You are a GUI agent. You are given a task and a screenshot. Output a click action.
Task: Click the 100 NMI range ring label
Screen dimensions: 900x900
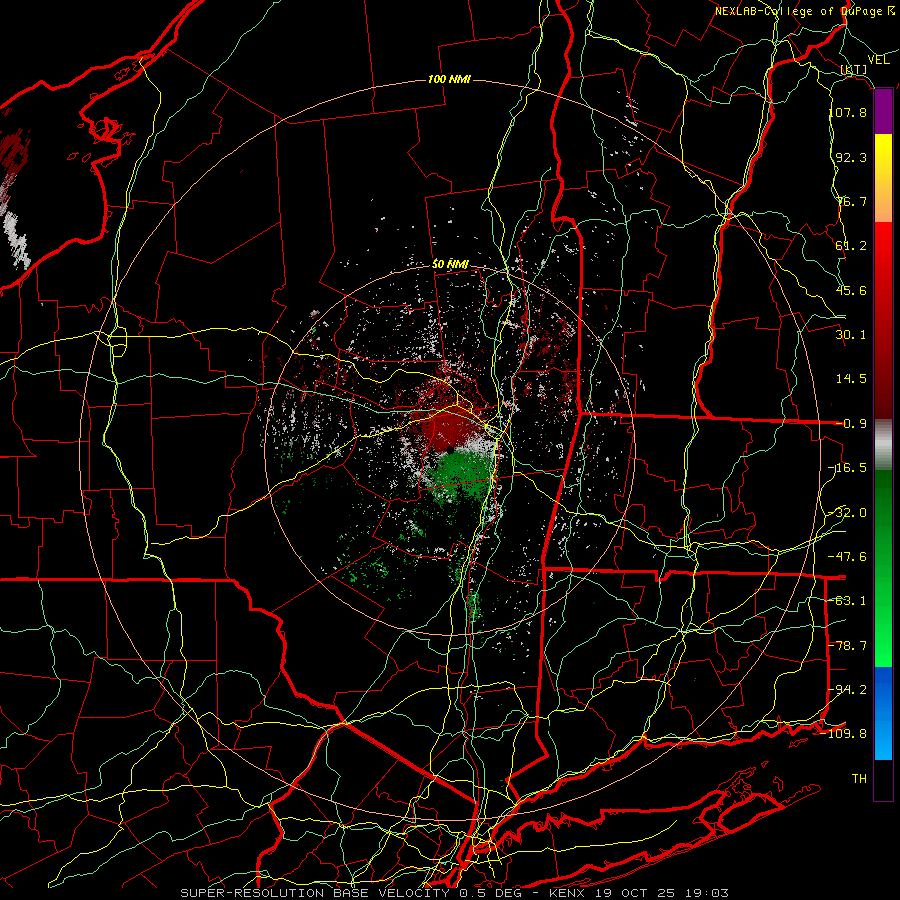[449, 79]
